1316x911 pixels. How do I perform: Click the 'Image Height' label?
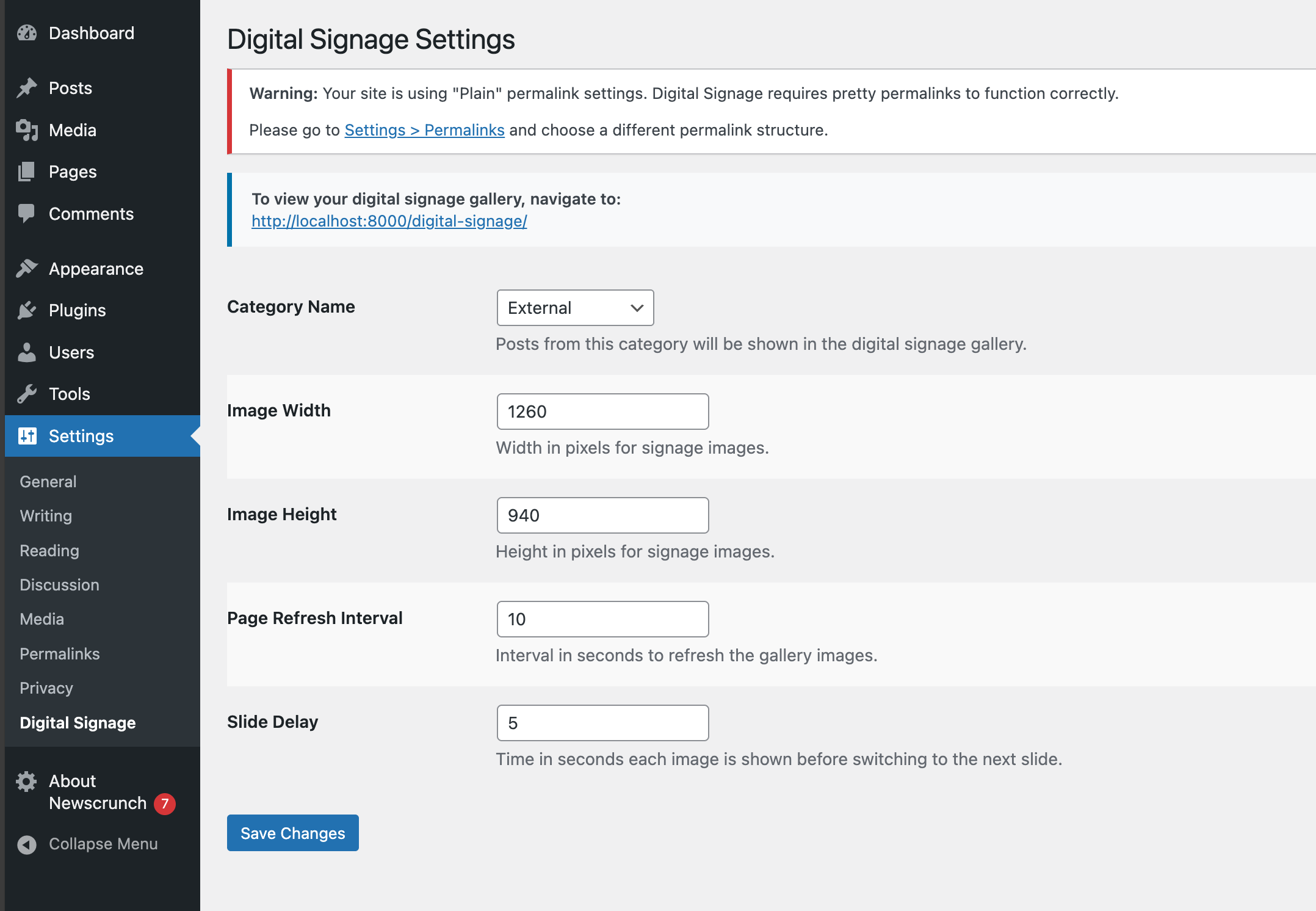pos(282,514)
